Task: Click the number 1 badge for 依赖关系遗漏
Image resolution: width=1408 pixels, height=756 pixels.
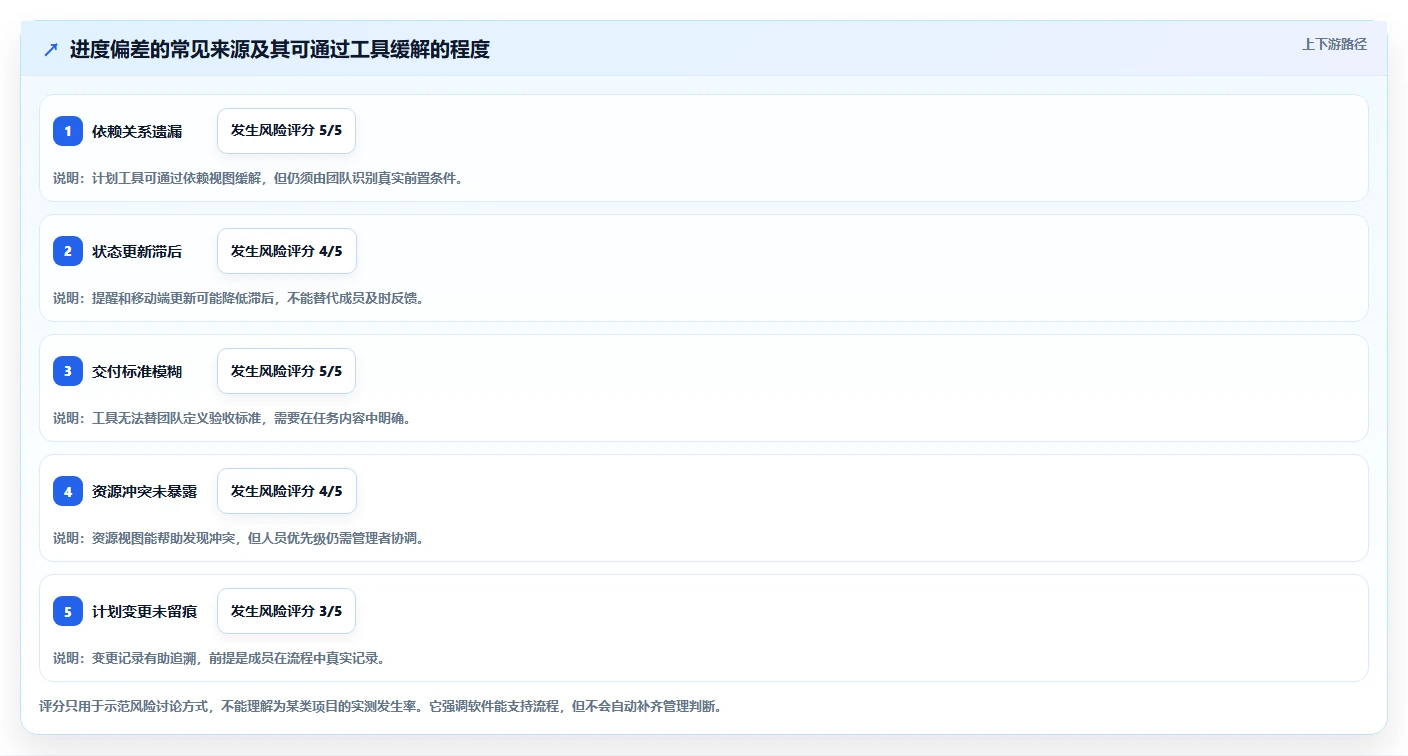Action: coord(68,131)
